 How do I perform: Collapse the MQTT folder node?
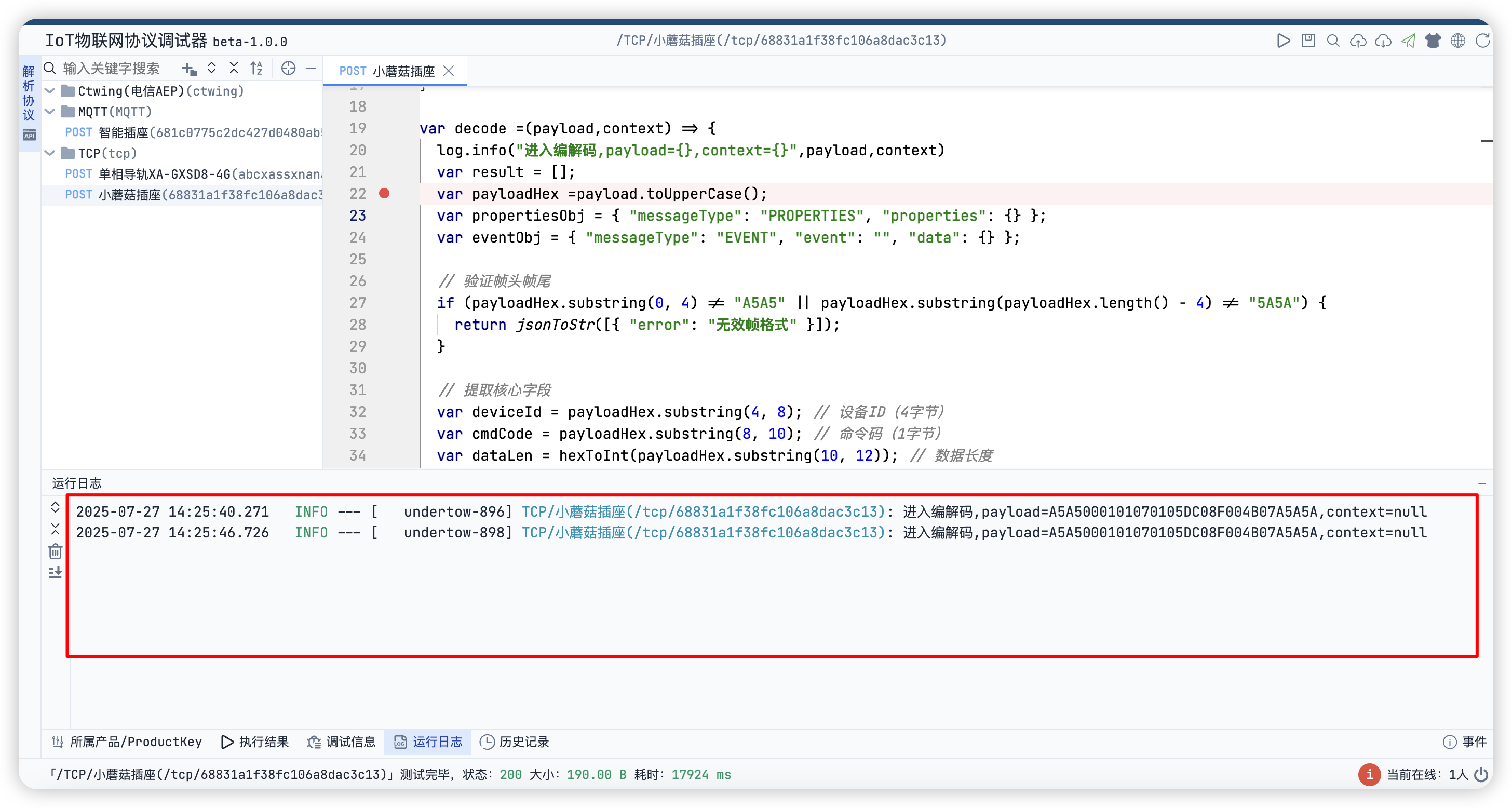(x=50, y=112)
